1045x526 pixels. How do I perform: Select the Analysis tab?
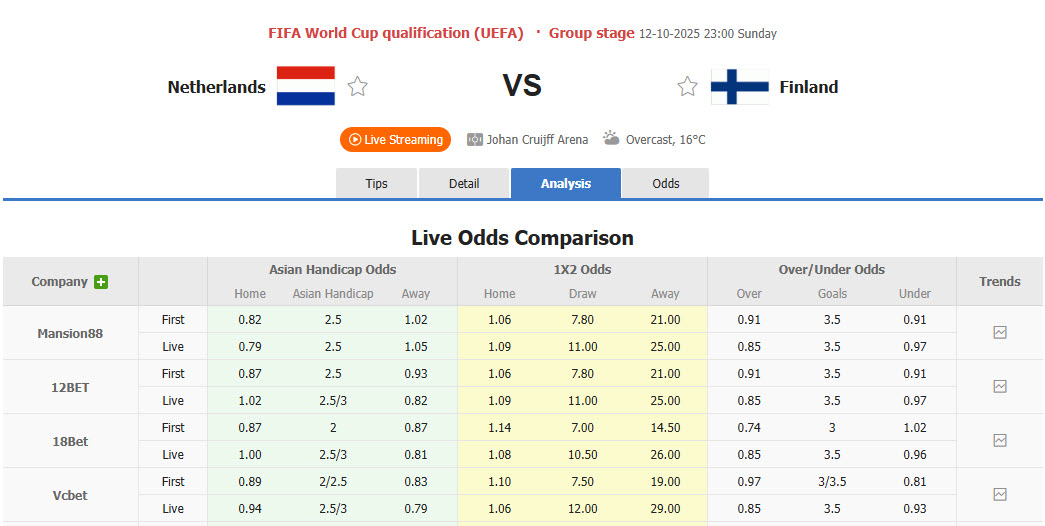[566, 184]
